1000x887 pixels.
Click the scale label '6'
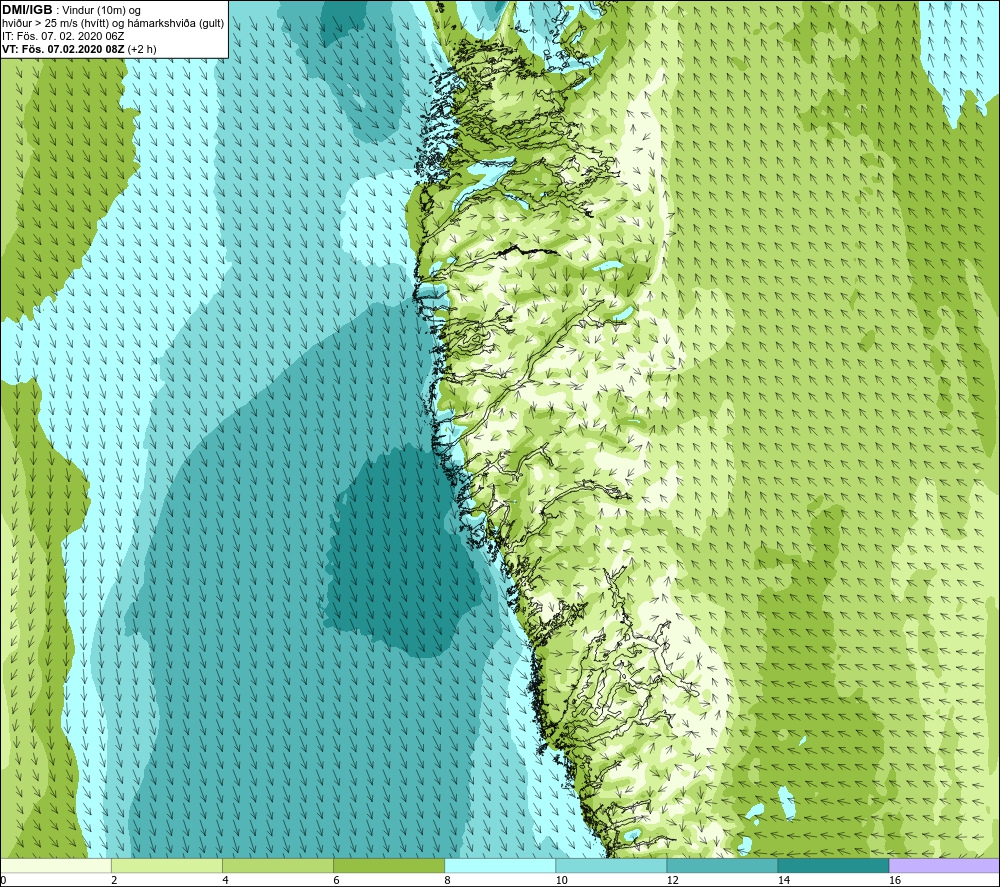(336, 880)
